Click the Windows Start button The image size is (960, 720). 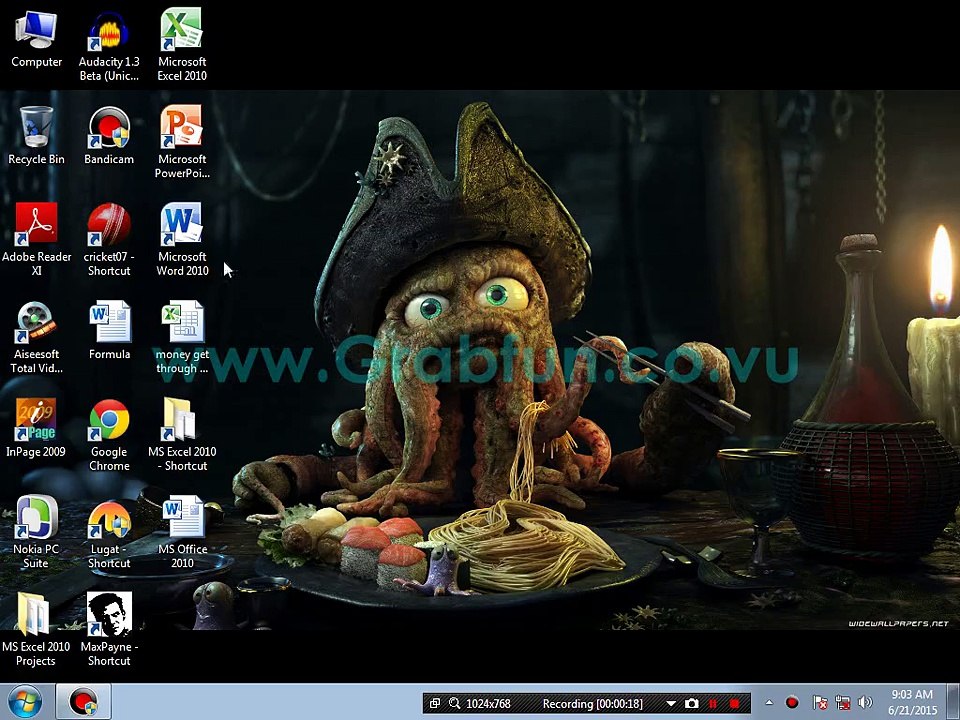click(24, 702)
